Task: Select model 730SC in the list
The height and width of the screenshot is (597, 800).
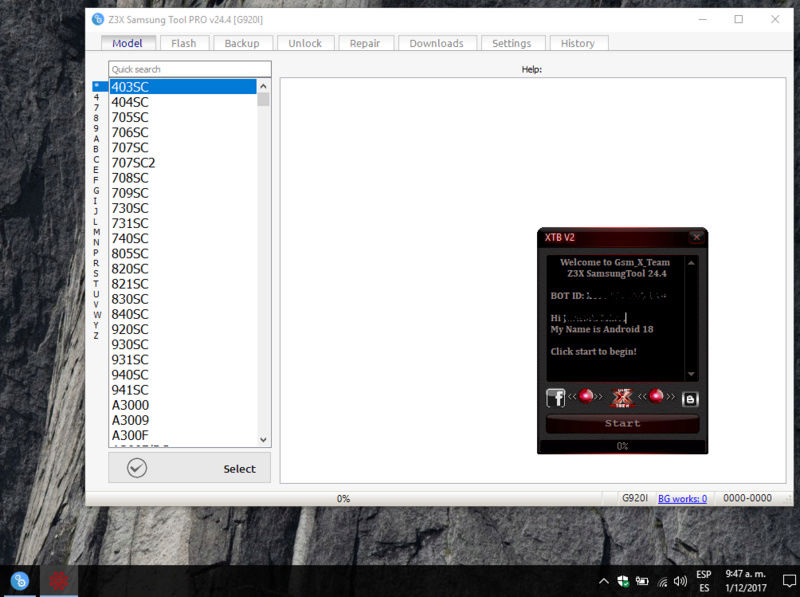Action: pyautogui.click(x=183, y=208)
